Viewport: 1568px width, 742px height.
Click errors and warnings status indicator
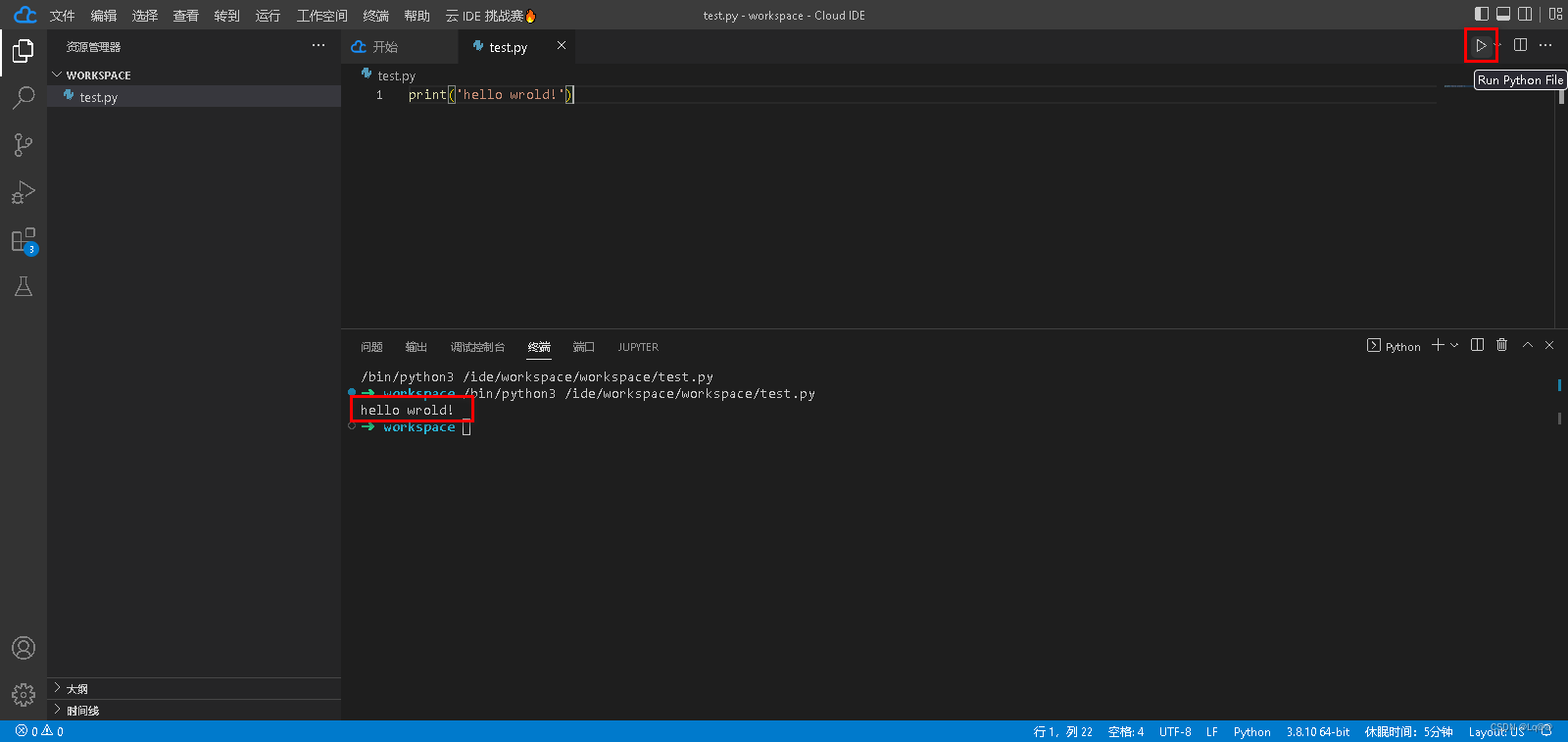click(x=40, y=731)
